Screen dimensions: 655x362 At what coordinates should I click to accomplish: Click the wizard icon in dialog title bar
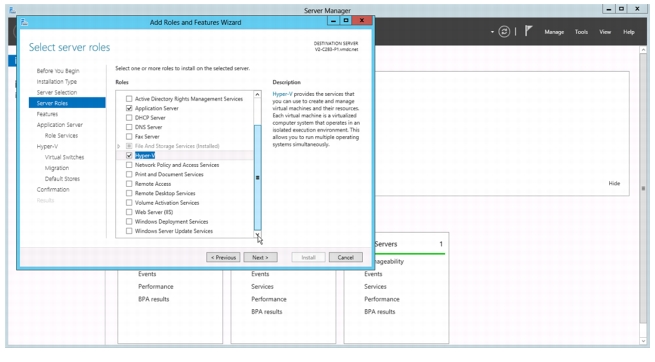tap(24, 22)
